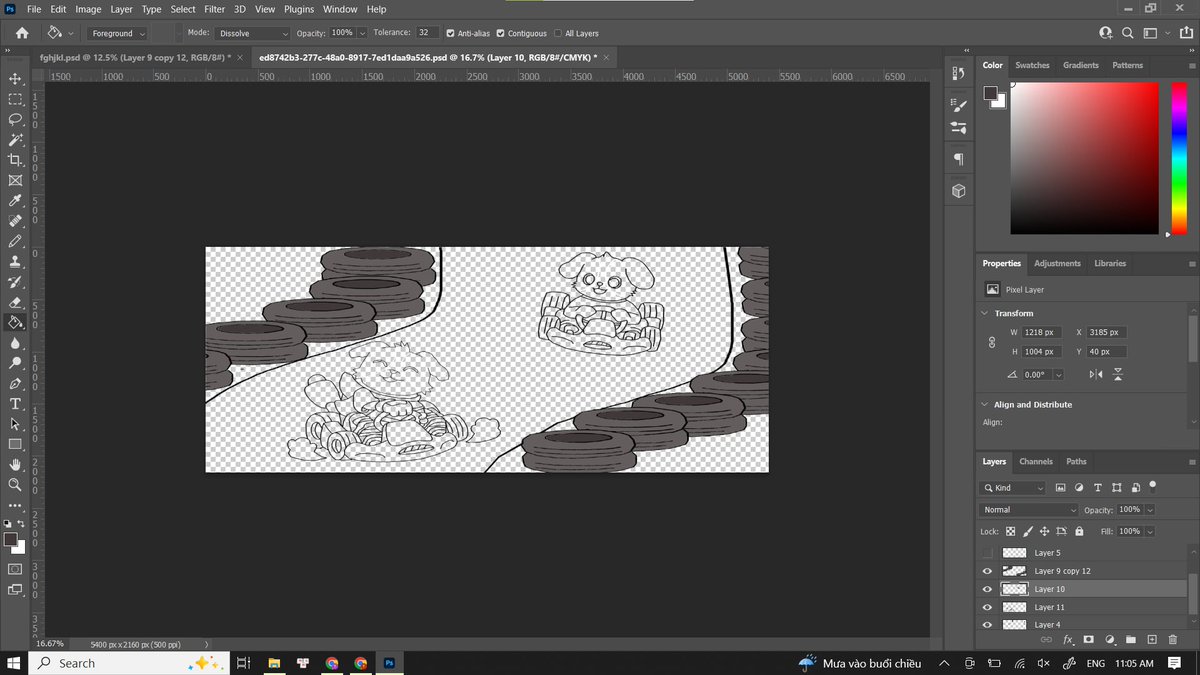Collapse the Transform section
The image size is (1200, 675).
click(984, 313)
